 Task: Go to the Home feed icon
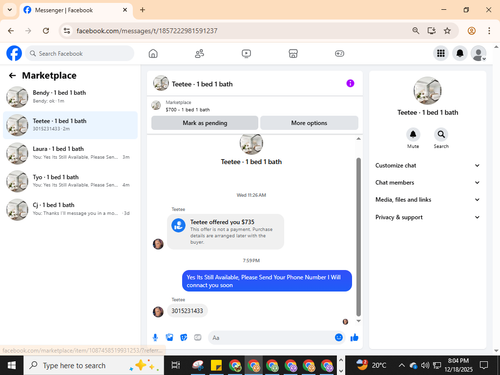(x=153, y=53)
